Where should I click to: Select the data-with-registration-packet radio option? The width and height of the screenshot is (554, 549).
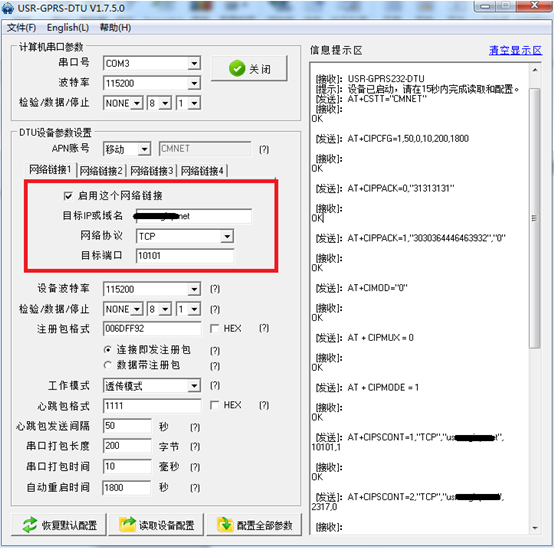[107, 365]
